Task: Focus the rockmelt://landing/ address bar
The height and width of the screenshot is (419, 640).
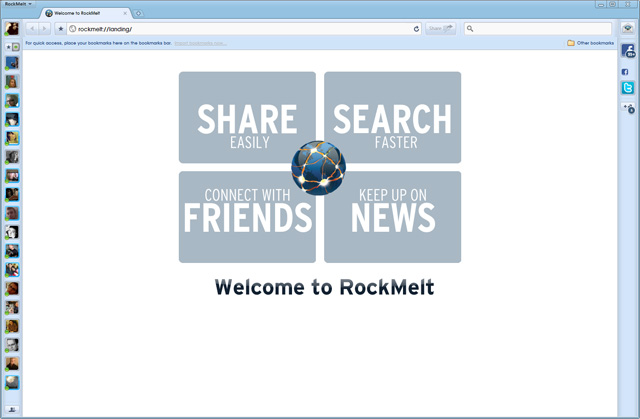Action: (x=244, y=29)
